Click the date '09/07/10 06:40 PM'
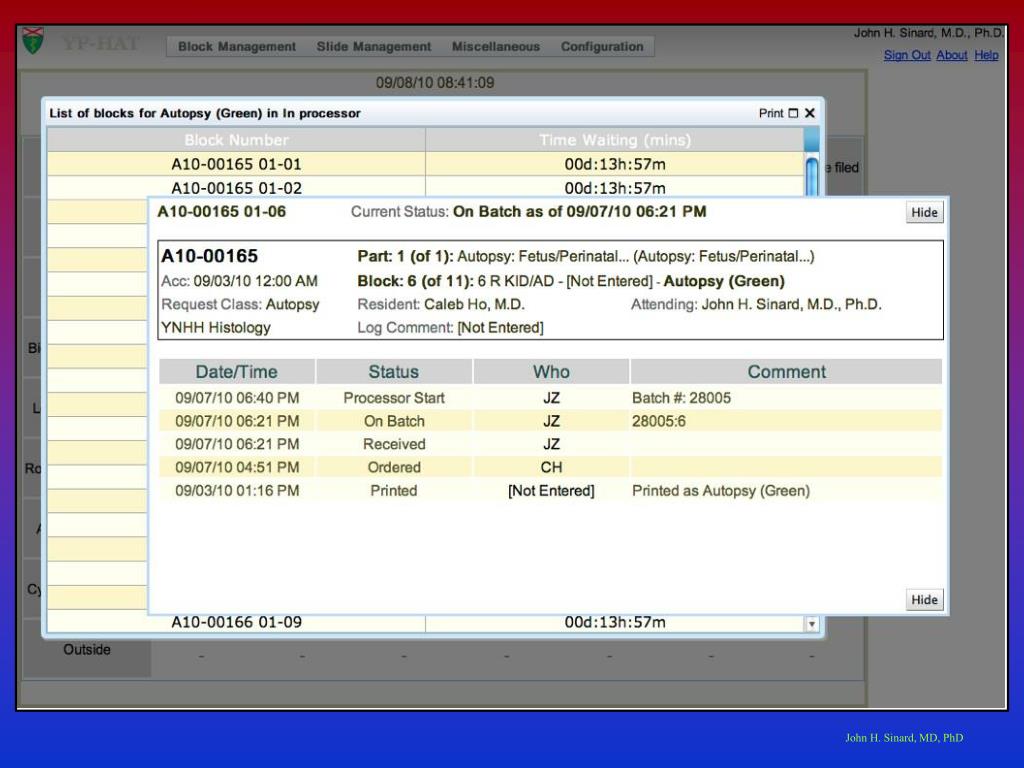 237,398
